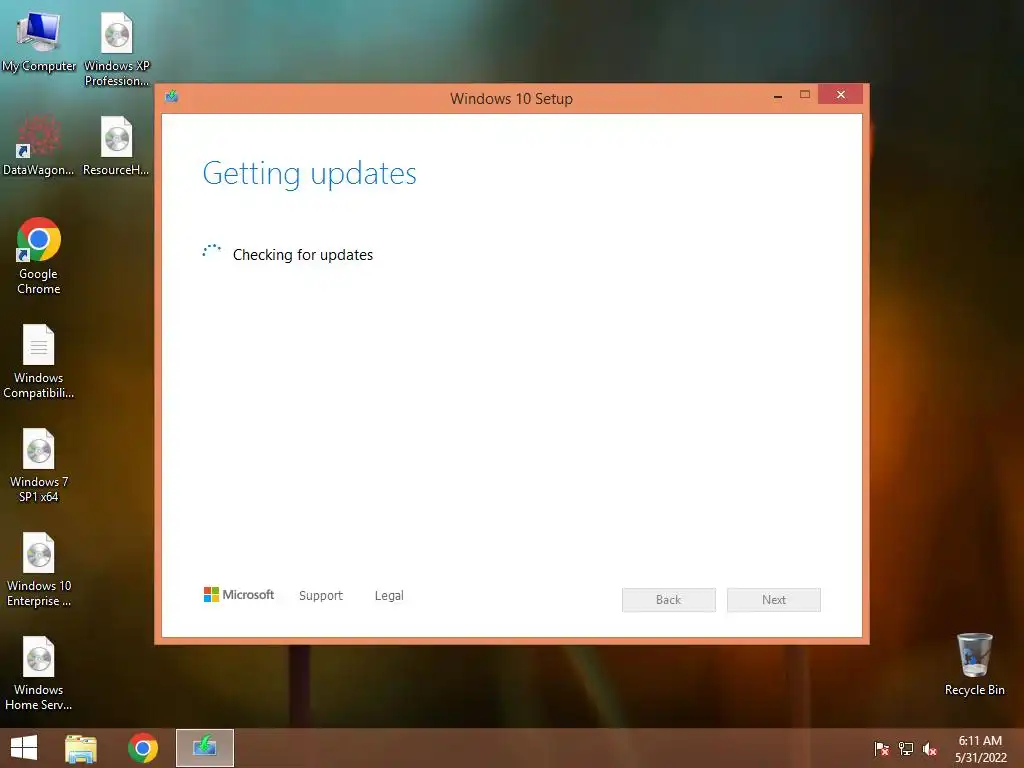This screenshot has height=768, width=1024.
Task: Open Windows 7 SP1 x64 ISO
Action: [39, 464]
